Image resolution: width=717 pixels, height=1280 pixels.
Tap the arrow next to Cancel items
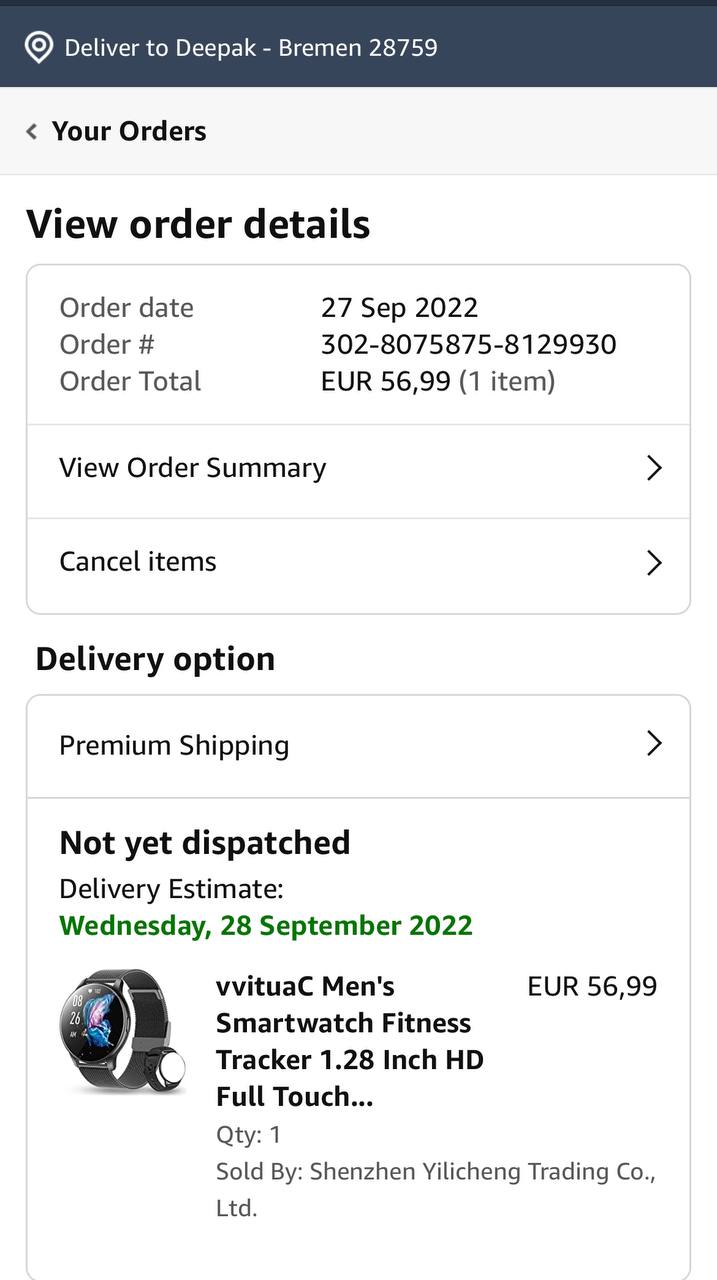click(x=654, y=563)
